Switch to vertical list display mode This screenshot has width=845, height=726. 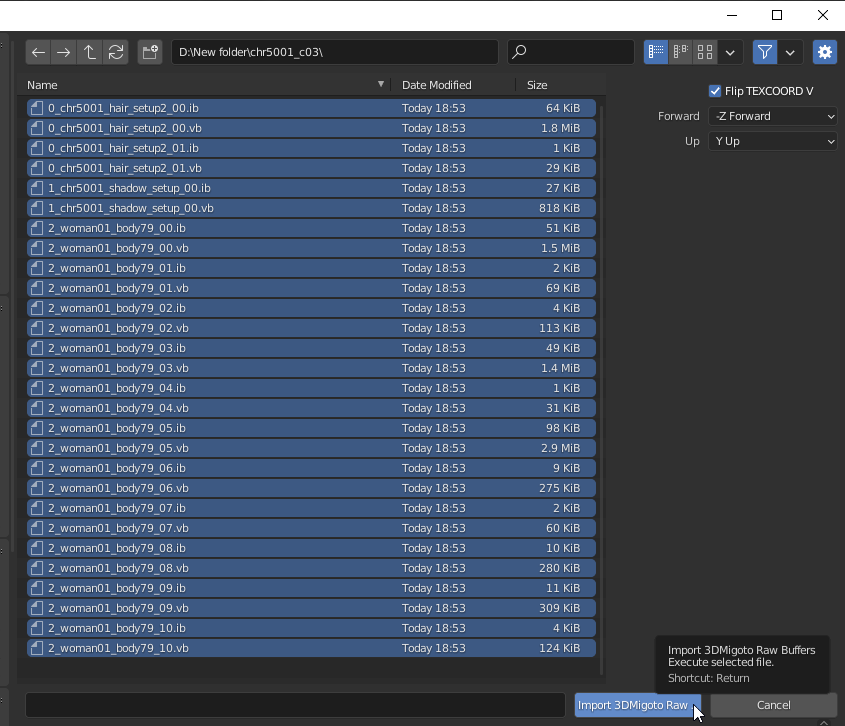tap(656, 52)
